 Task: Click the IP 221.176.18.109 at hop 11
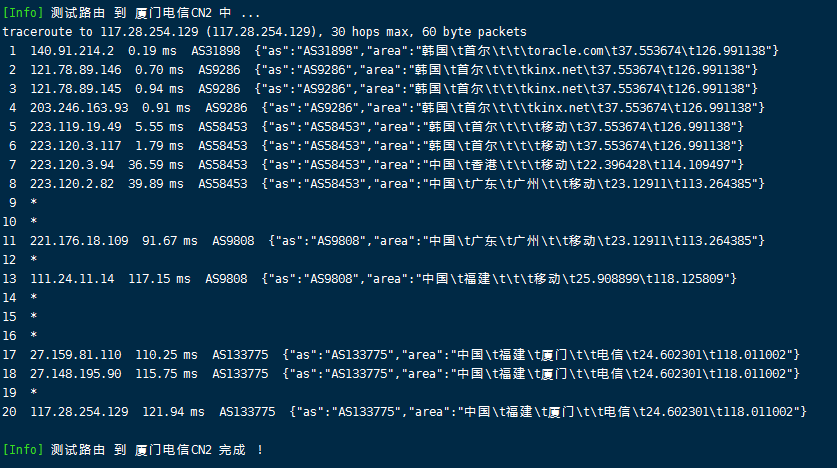coord(79,241)
